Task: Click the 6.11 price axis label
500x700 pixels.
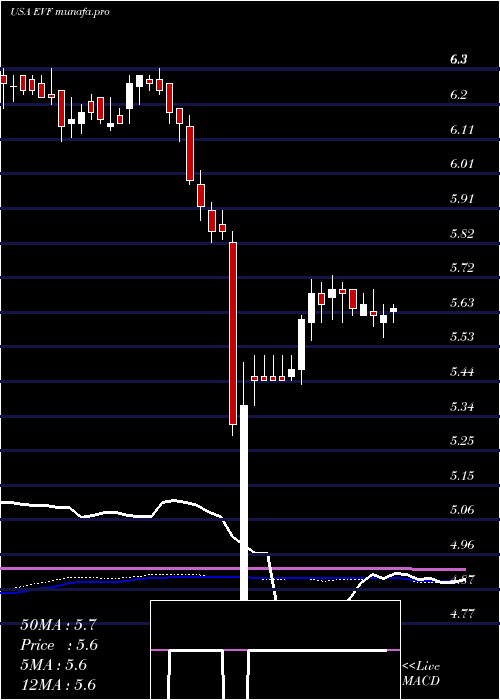Action: point(461,129)
